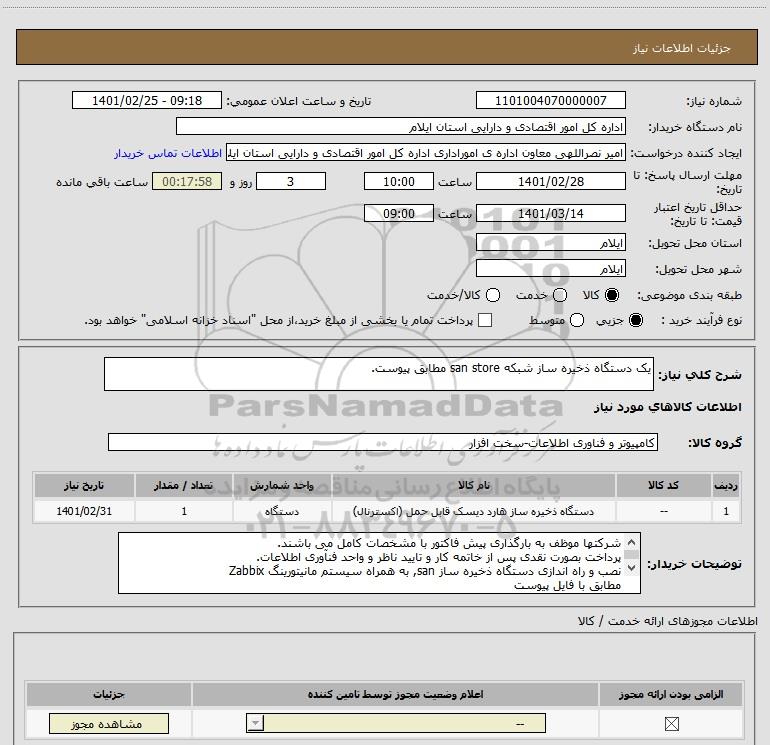770x745 pixels.
Task: Click the تعداد / مقدار column header
Action: 184,485
